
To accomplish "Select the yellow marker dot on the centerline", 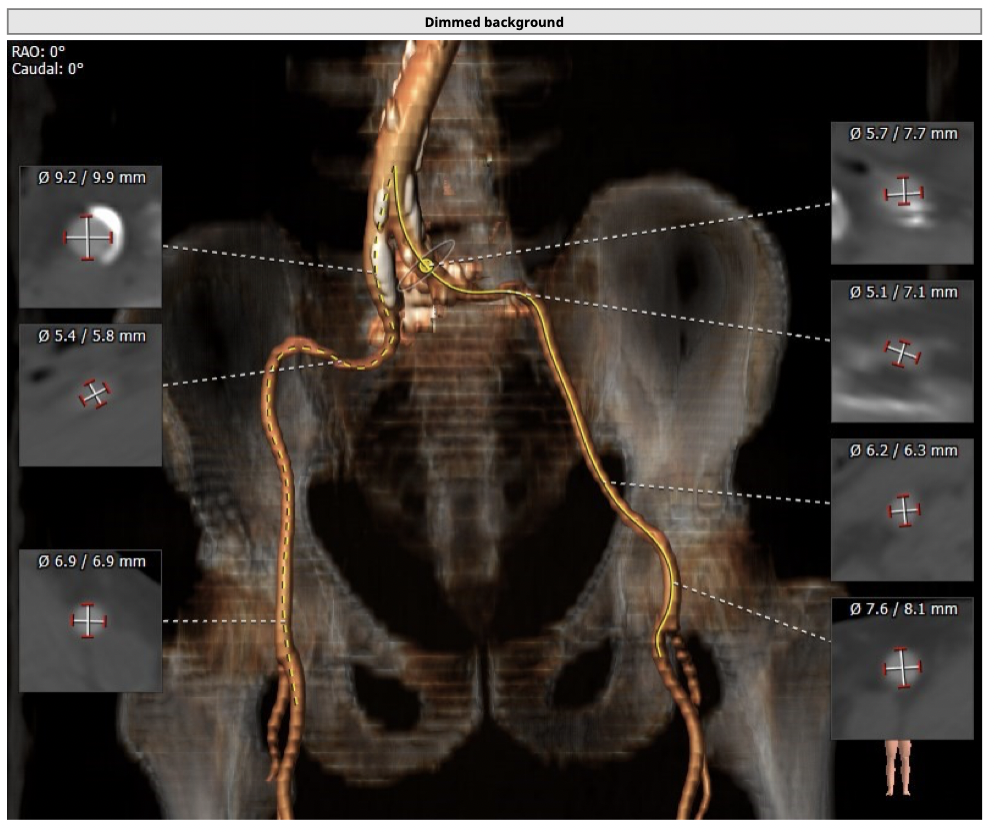I will pos(427,265).
